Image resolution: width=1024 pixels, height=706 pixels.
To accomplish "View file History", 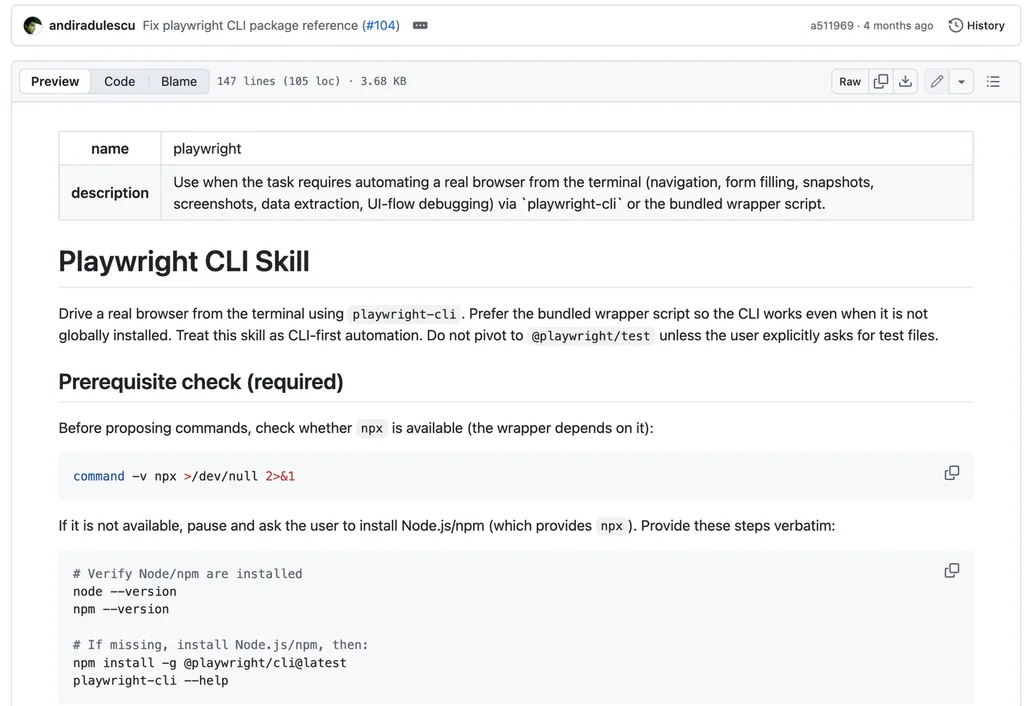I will 977,25.
